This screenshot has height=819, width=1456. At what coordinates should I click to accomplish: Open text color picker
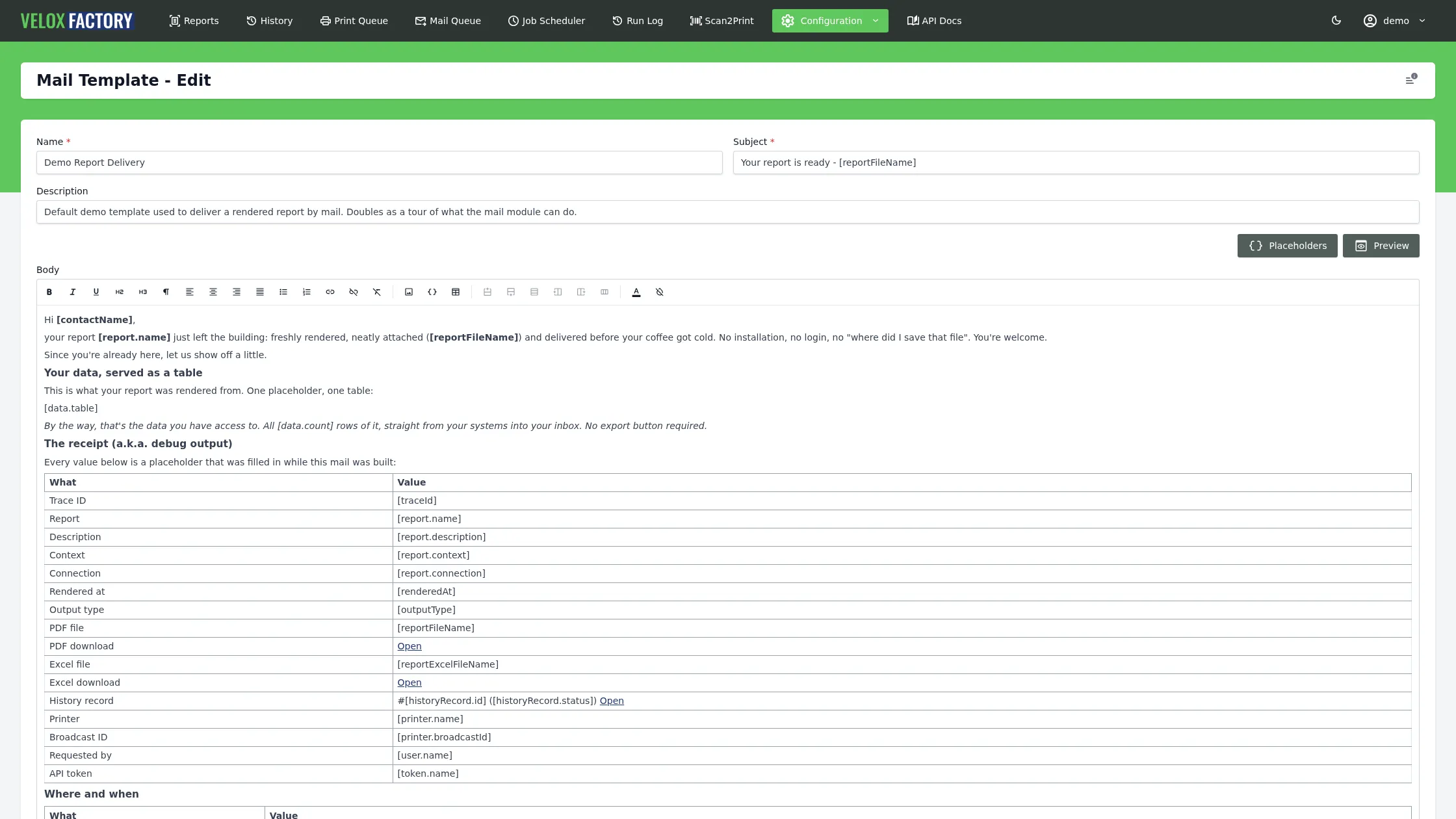(636, 292)
